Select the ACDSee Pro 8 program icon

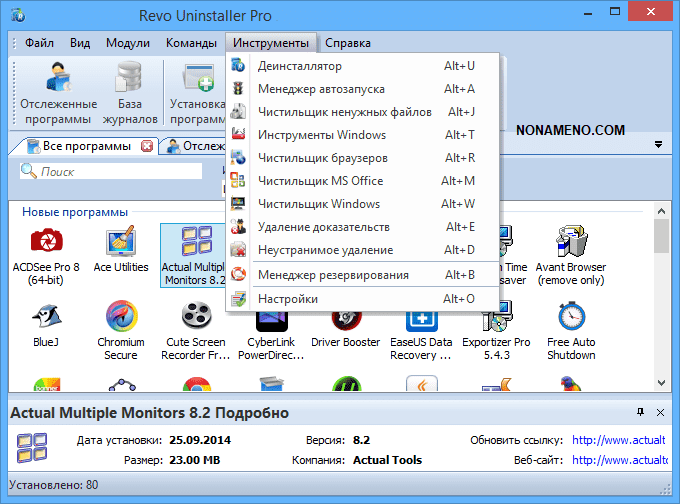[44, 242]
